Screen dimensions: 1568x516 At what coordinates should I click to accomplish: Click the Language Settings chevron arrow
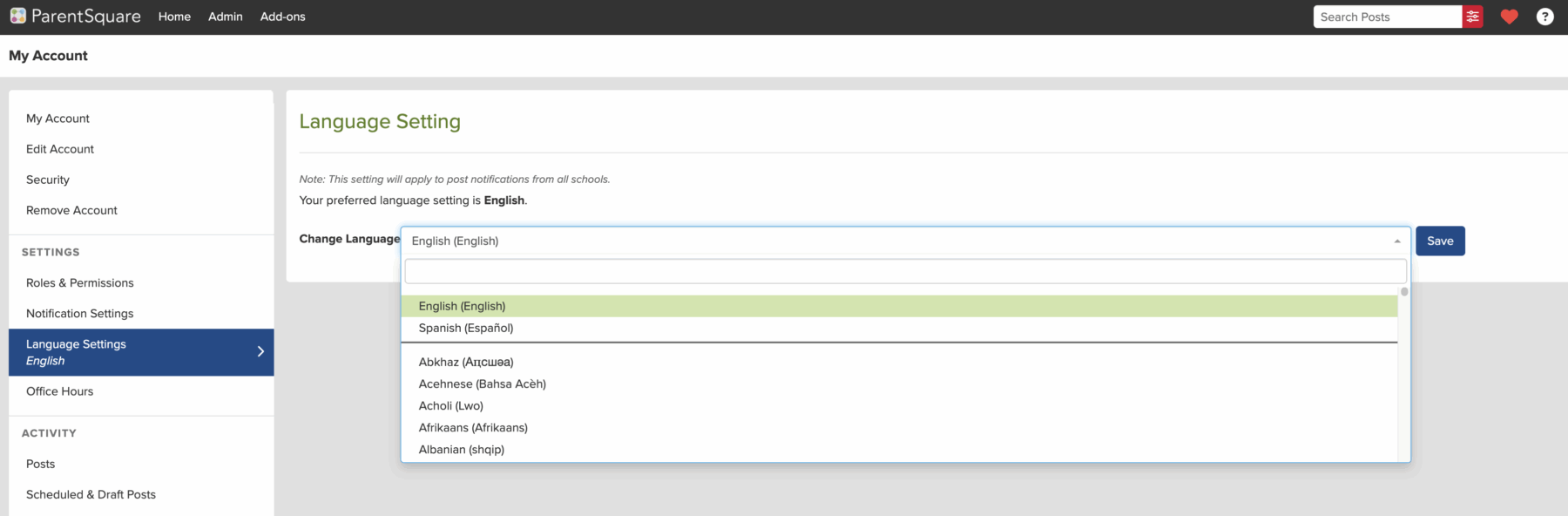pos(260,351)
